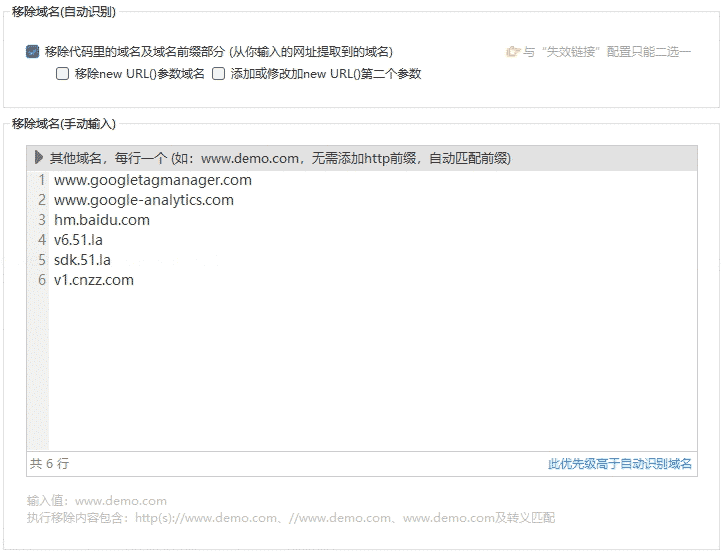Enable 添加或修改加new URL()第二个参数 checkbox
This screenshot has height=556, width=723.
[x=218, y=74]
